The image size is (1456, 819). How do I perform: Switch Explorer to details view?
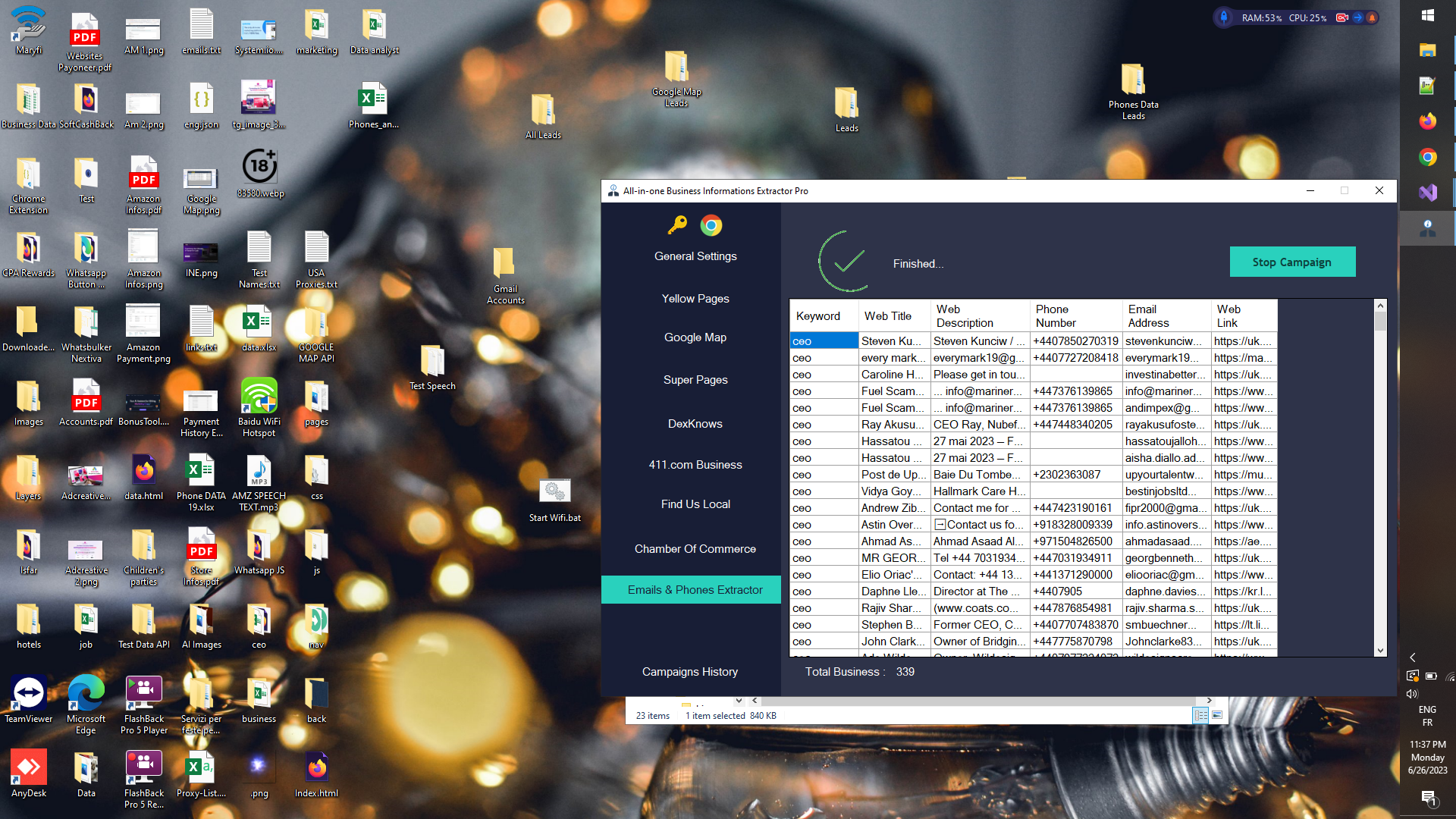coord(1200,715)
